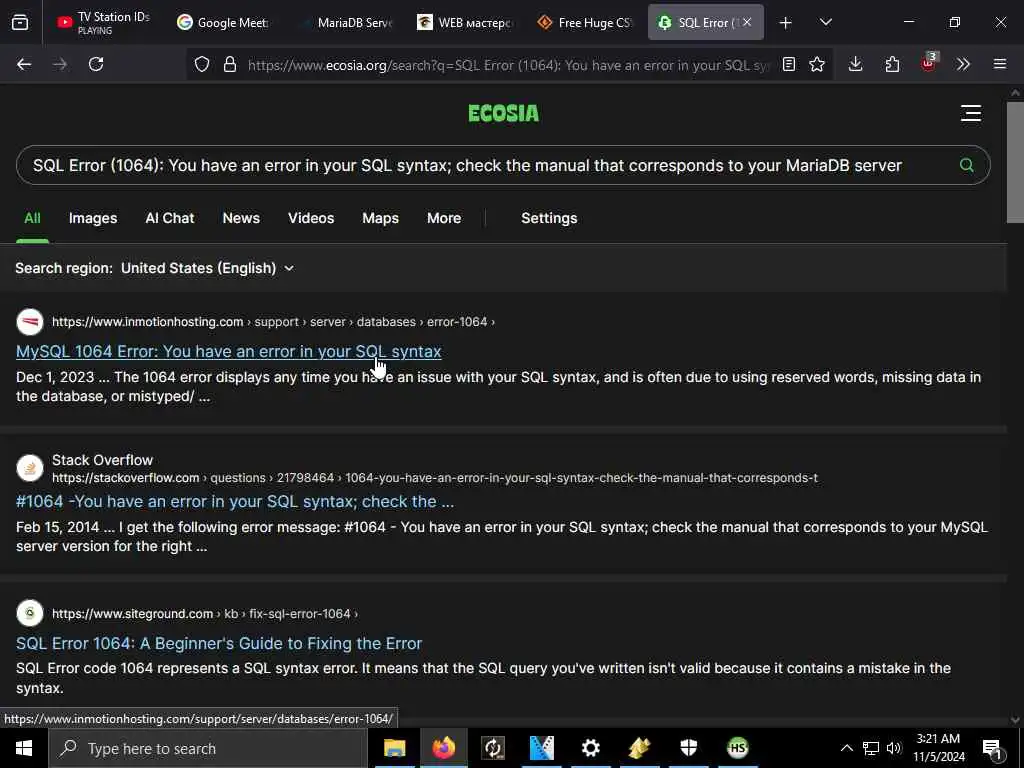Open the clock showing 3:21 AM

[938, 748]
